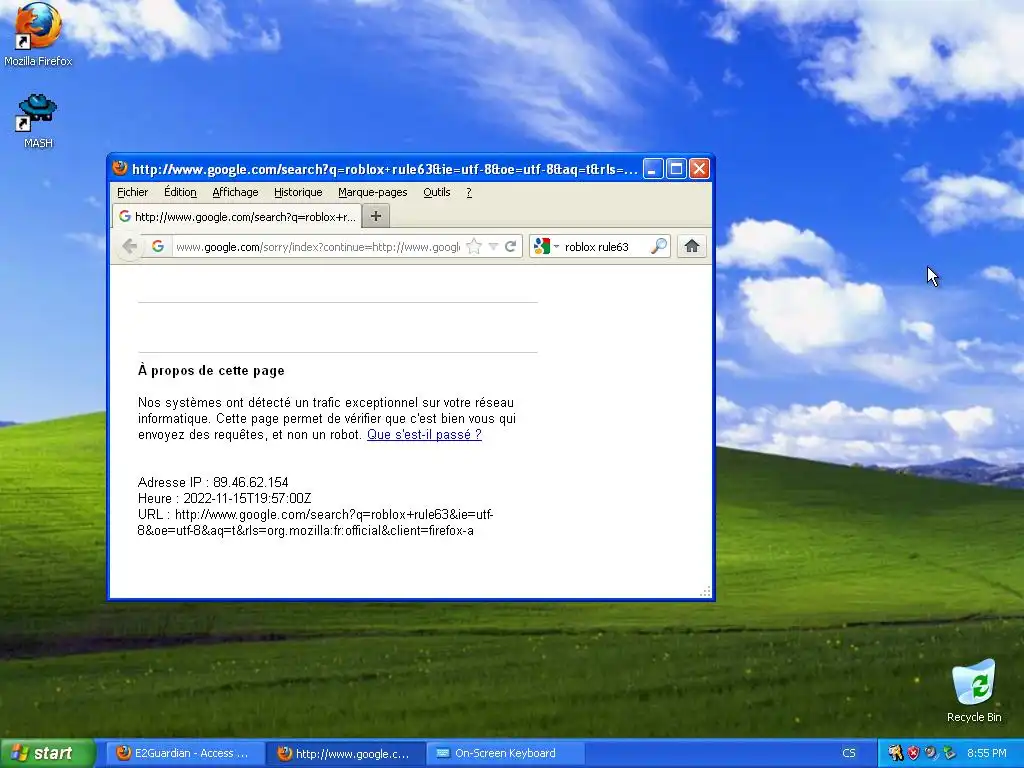Open a new tab with the plus button
This screenshot has height=768, width=1024.
[x=376, y=216]
